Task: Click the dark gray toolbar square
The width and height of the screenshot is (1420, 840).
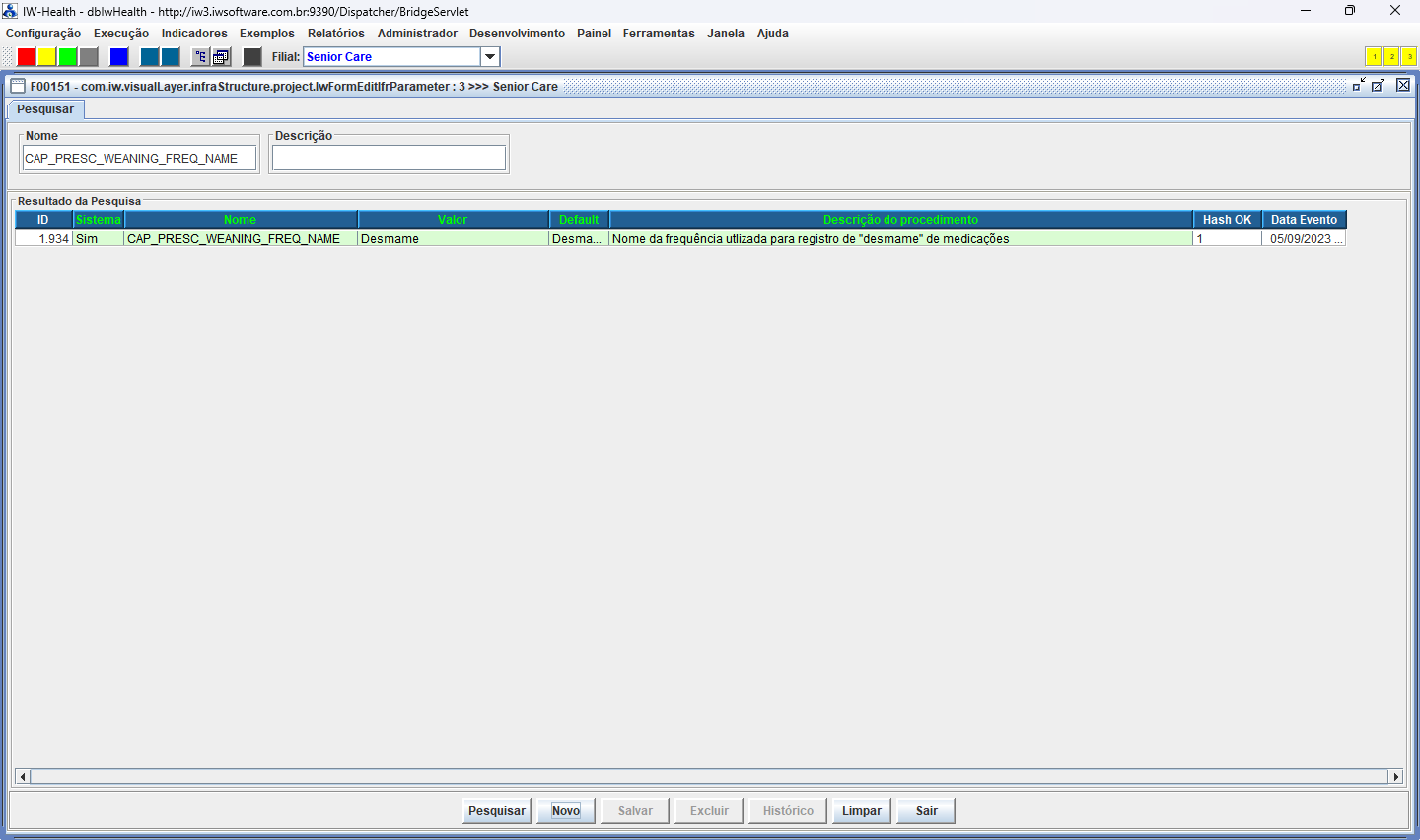Action: point(252,57)
